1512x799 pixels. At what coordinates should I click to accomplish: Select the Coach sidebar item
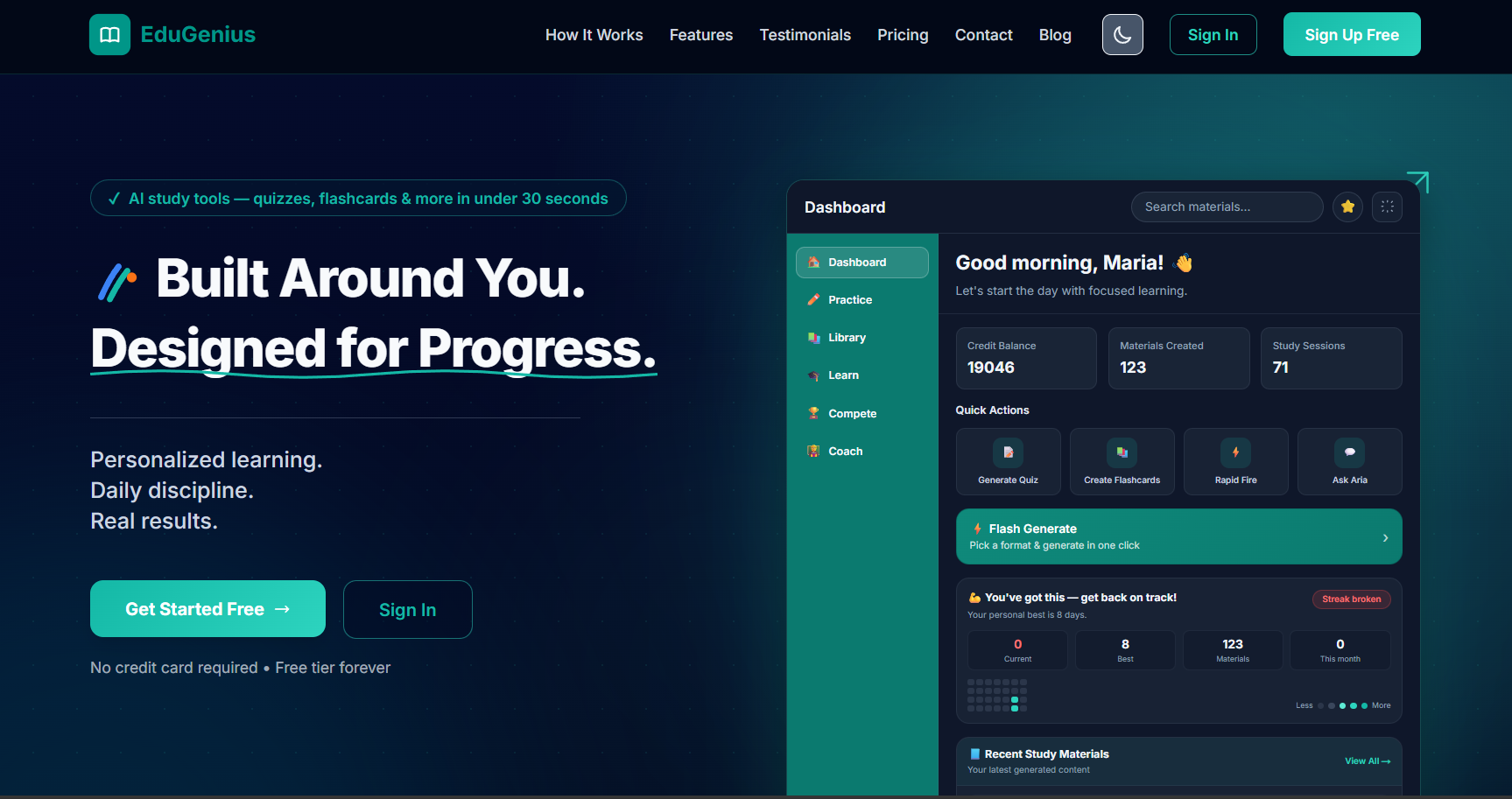point(861,452)
